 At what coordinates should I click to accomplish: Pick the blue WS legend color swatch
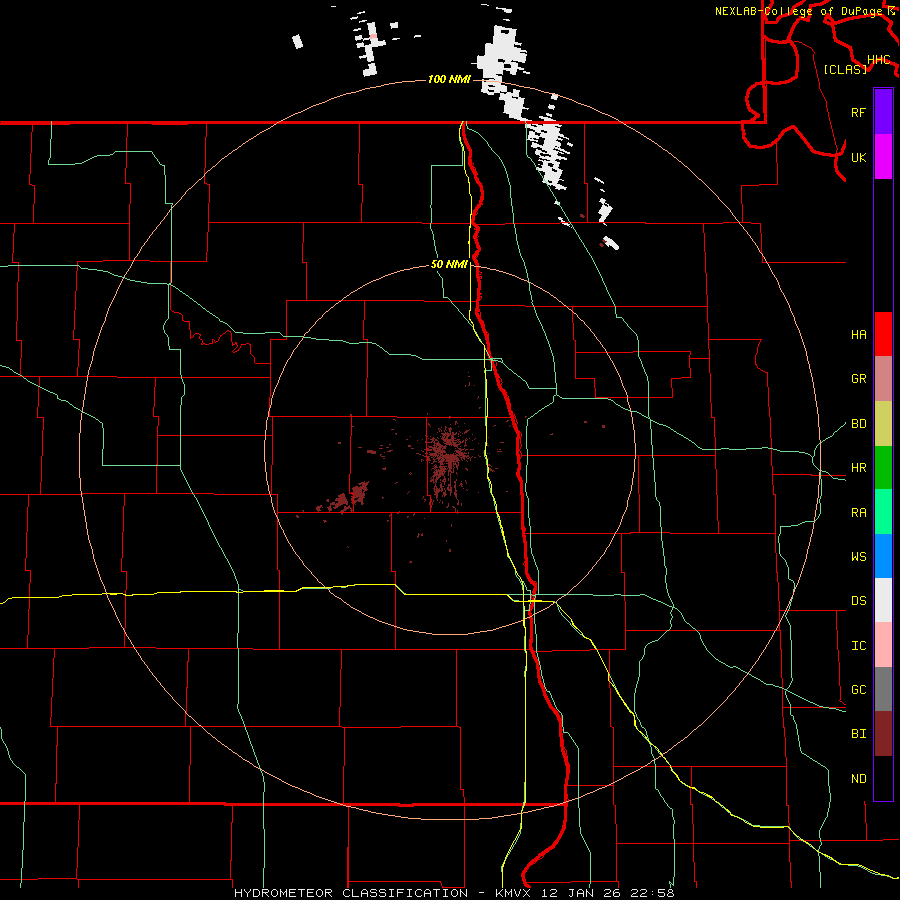[x=883, y=556]
